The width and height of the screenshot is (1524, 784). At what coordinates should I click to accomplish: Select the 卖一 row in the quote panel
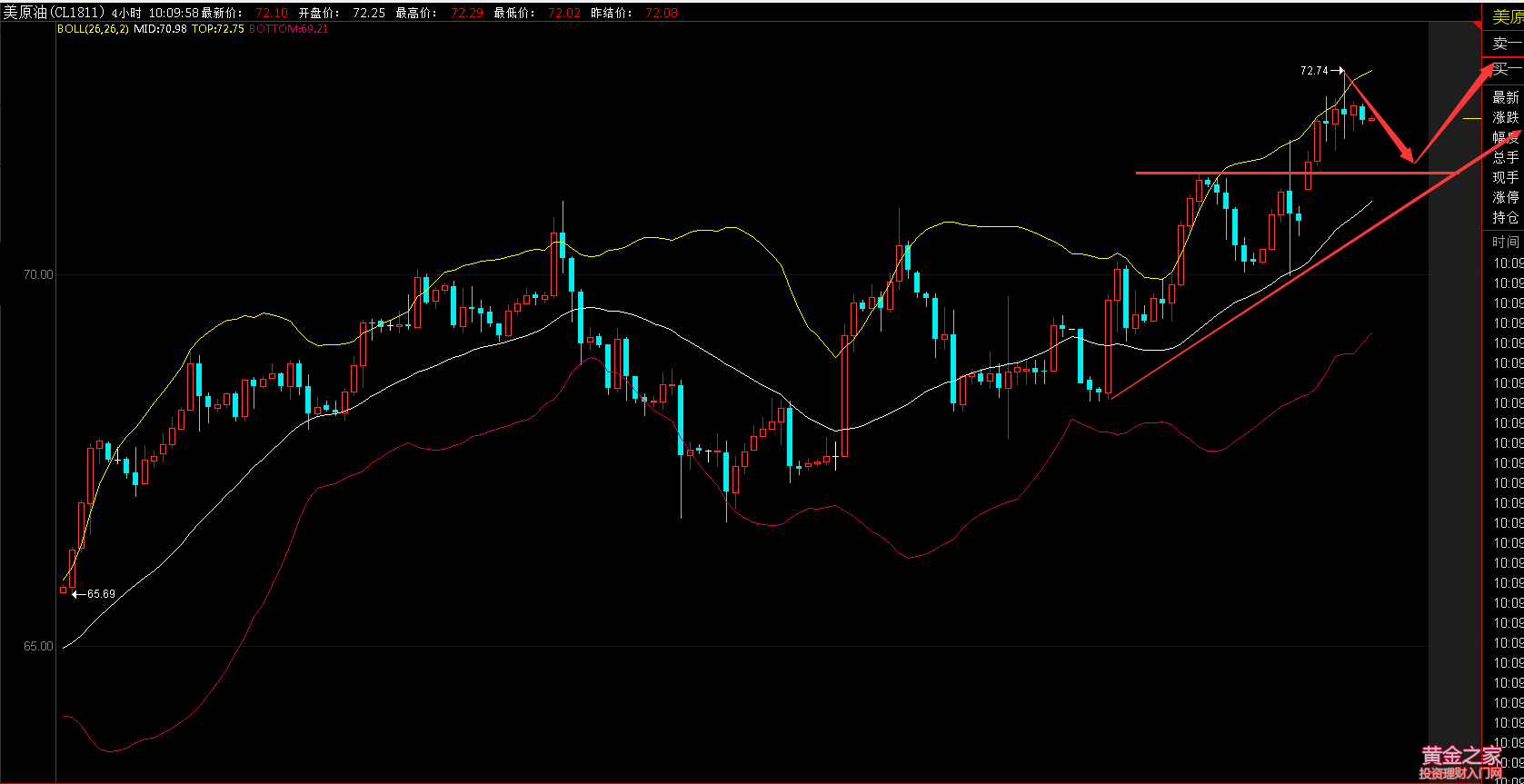(x=1506, y=44)
